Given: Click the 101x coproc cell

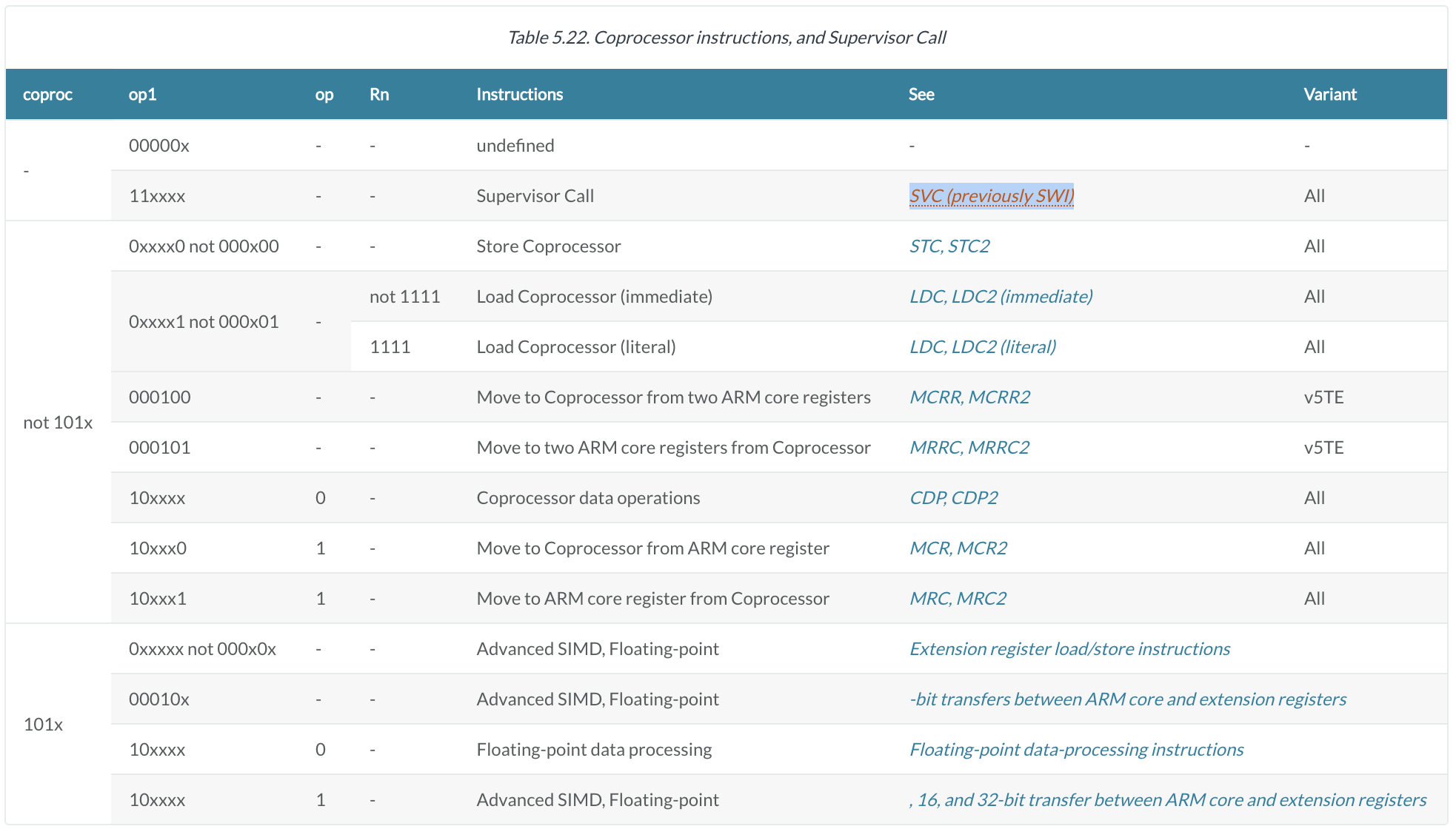Looking at the screenshot, I should point(43,725).
